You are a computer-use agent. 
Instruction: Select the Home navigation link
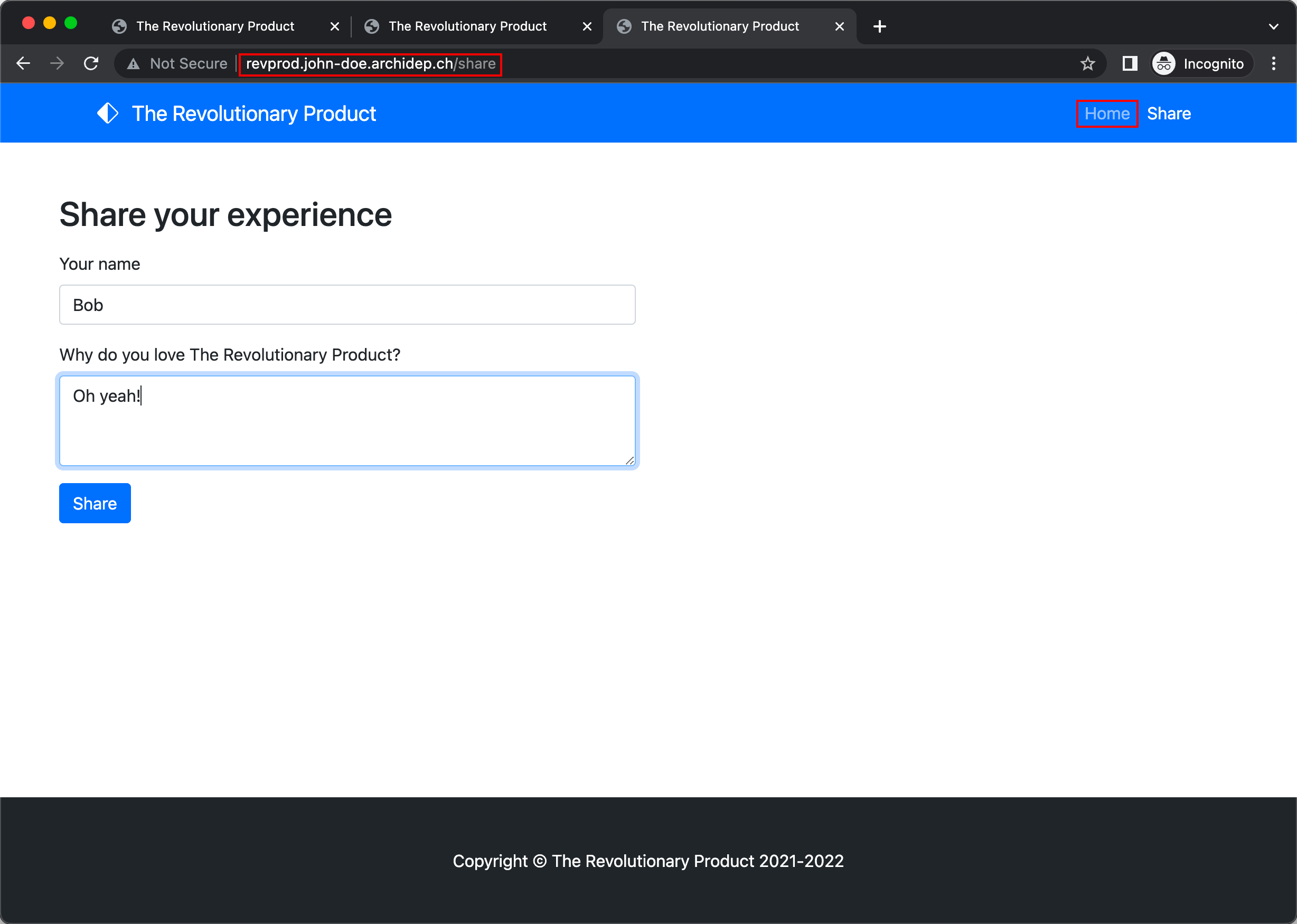tap(1106, 113)
